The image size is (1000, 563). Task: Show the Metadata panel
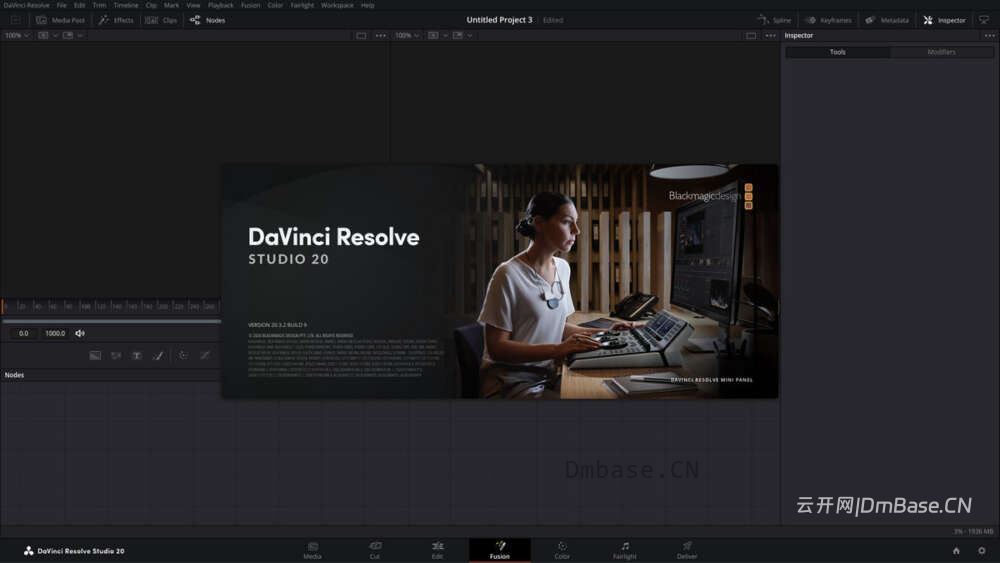[x=887, y=20]
